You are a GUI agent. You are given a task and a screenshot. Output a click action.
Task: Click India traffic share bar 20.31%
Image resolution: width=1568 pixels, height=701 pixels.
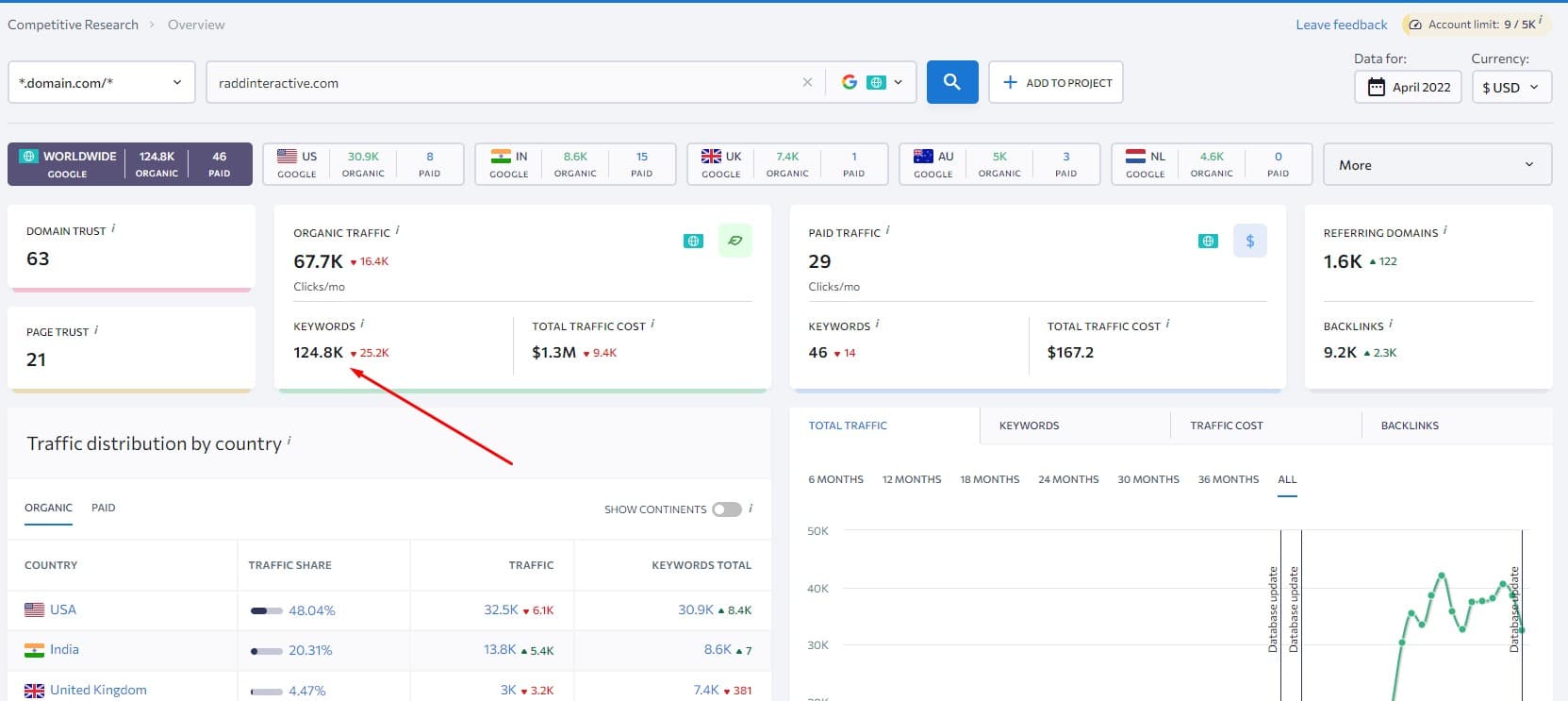tap(267, 651)
